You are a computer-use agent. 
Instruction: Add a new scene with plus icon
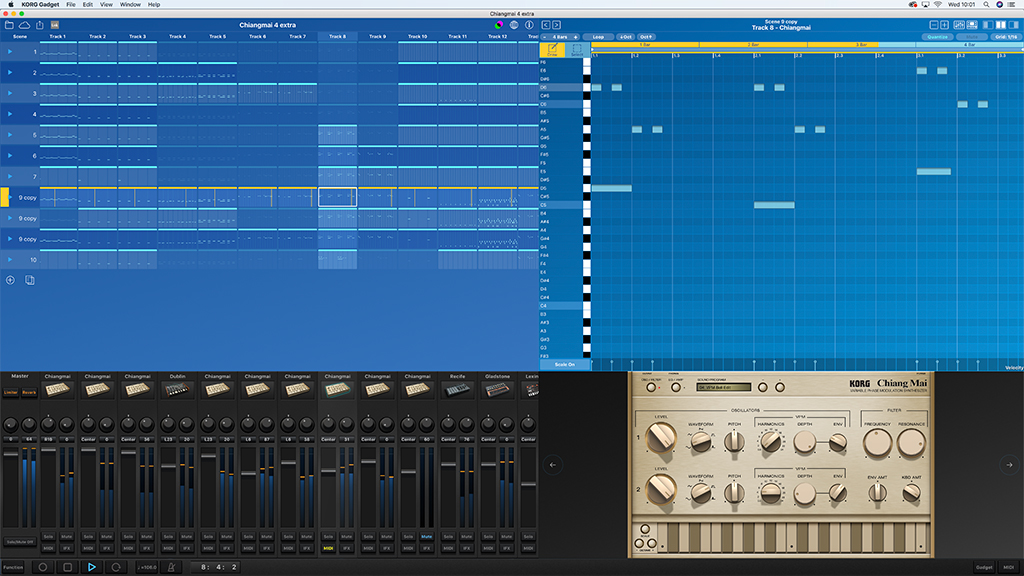tap(10, 280)
